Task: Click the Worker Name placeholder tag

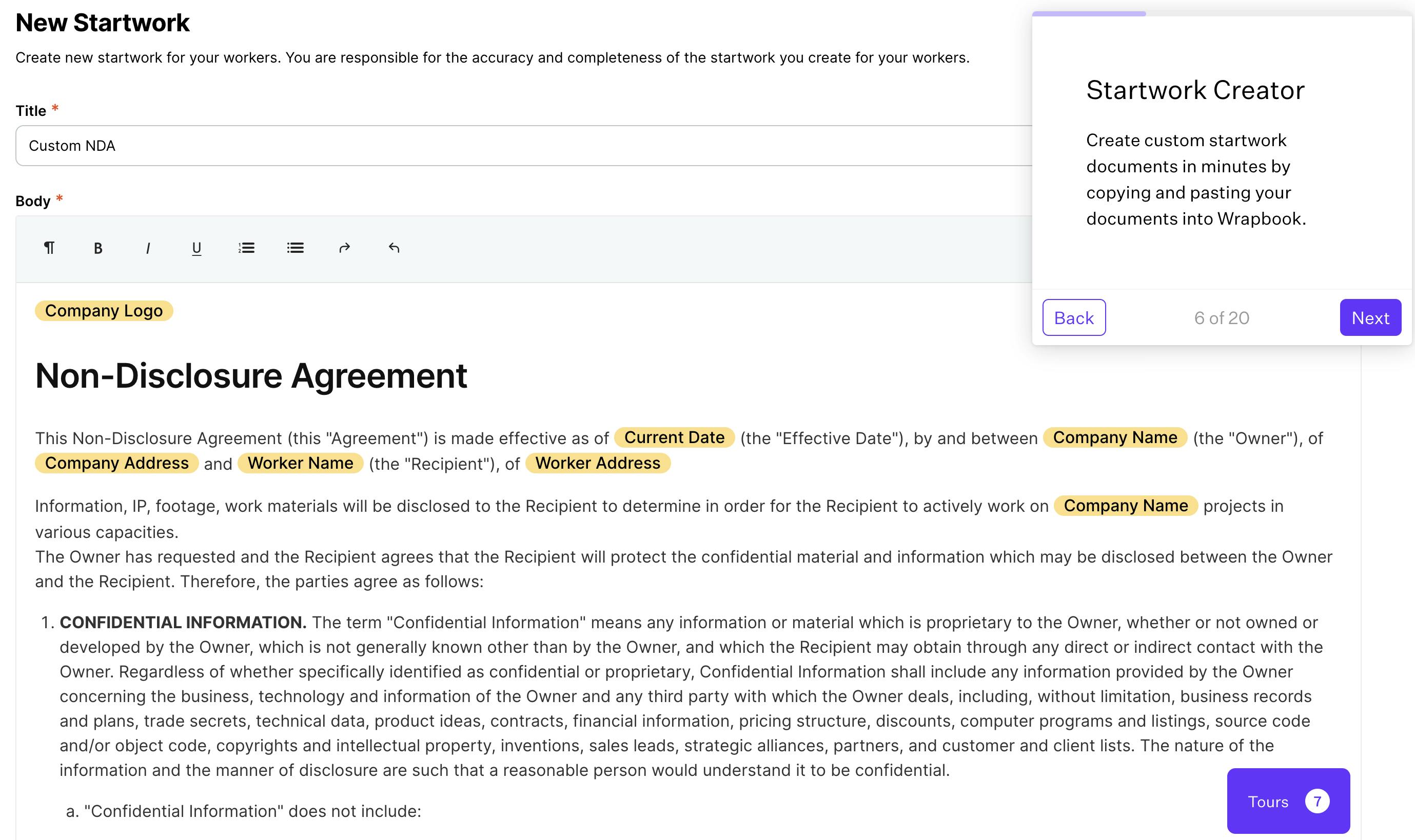Action: coord(300,463)
